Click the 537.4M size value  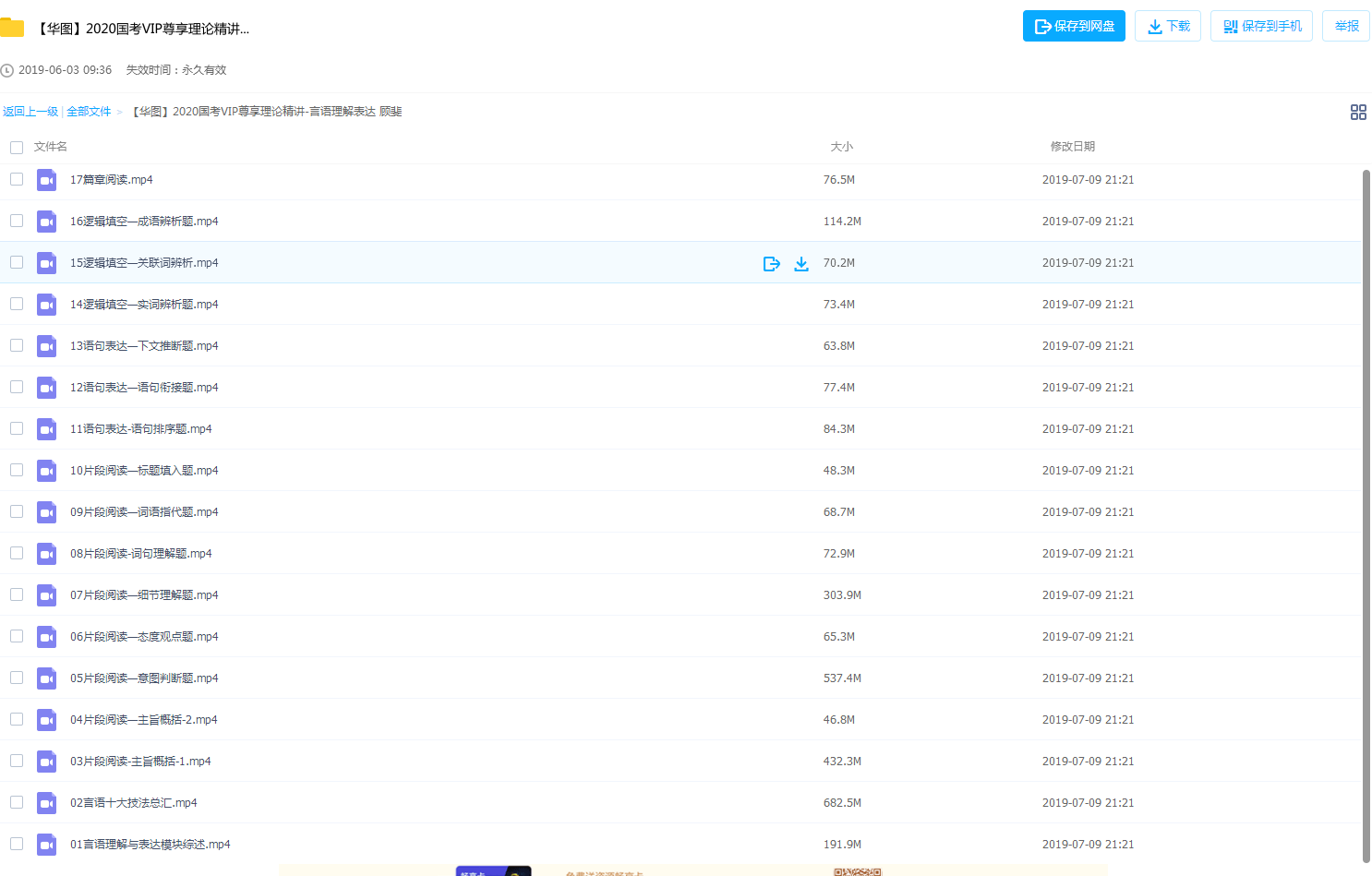(842, 678)
